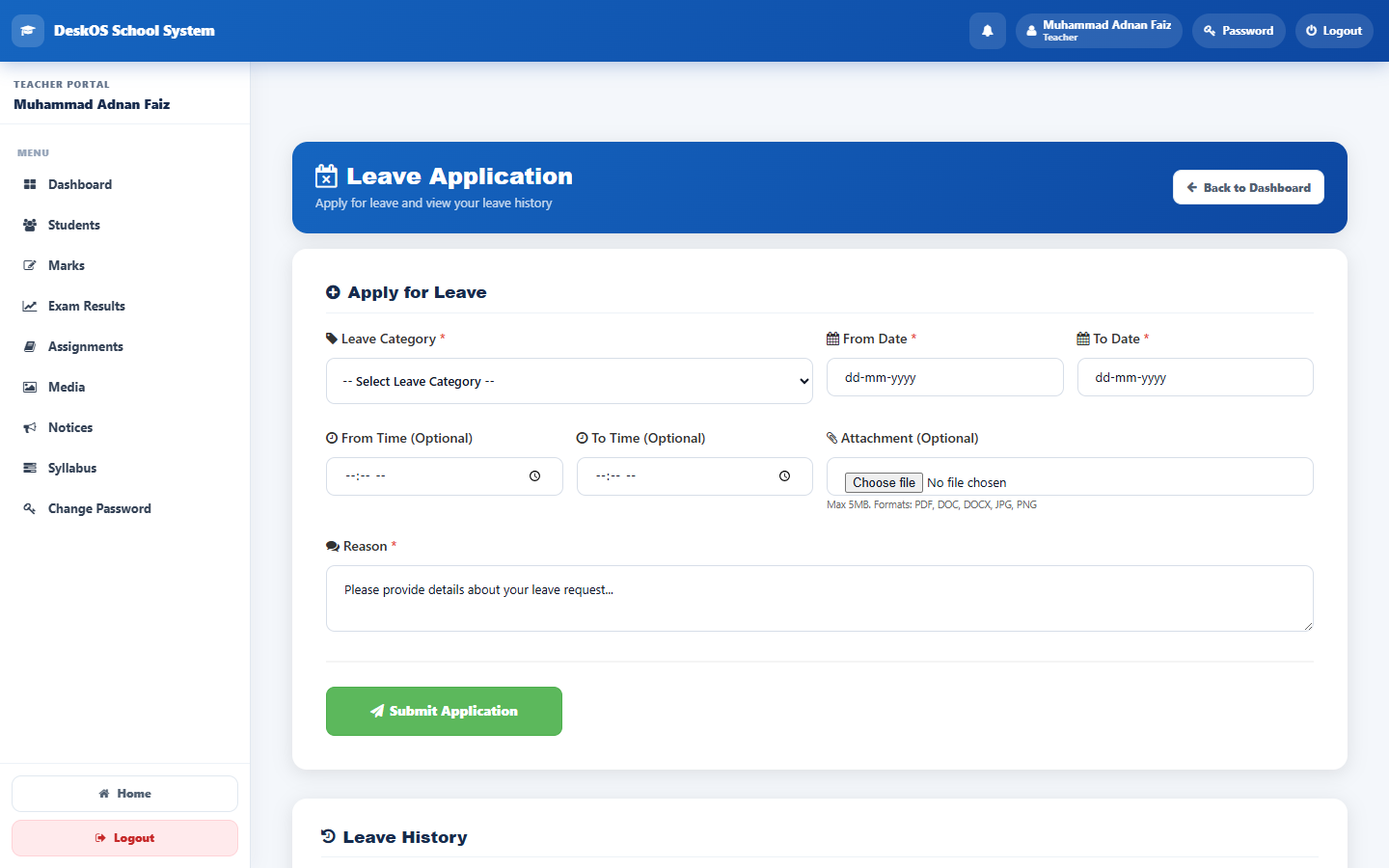This screenshot has height=868, width=1389.
Task: Click the comments icon beside Reason label
Action: pos(333,546)
